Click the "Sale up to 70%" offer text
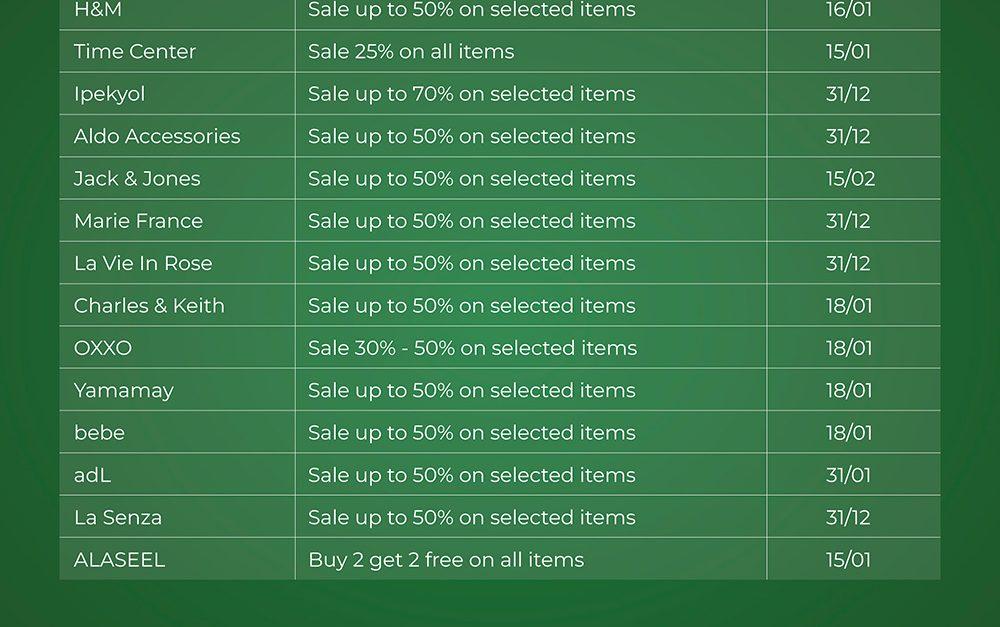 471,94
